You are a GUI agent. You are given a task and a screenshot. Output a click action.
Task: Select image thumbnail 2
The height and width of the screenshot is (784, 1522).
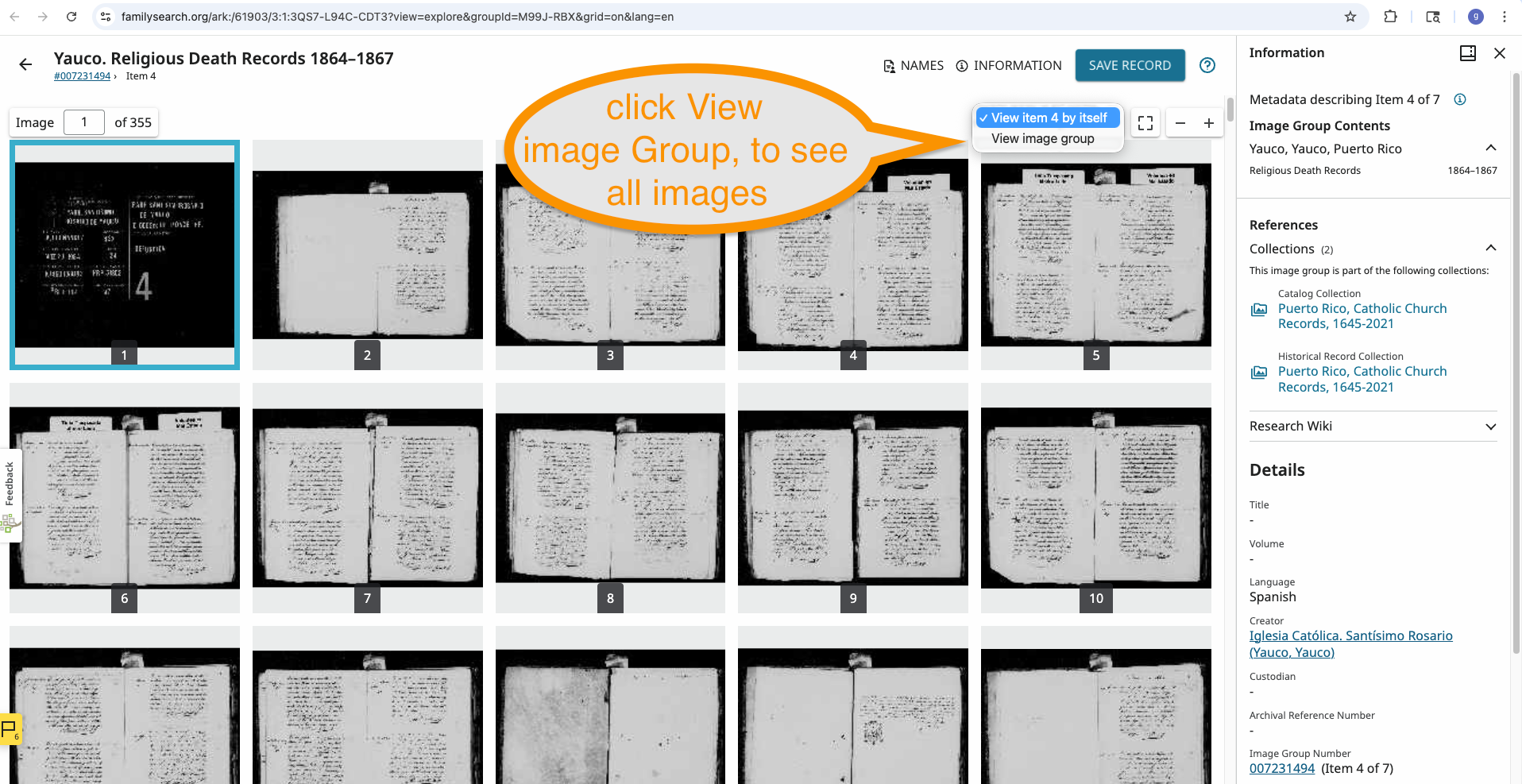click(368, 255)
